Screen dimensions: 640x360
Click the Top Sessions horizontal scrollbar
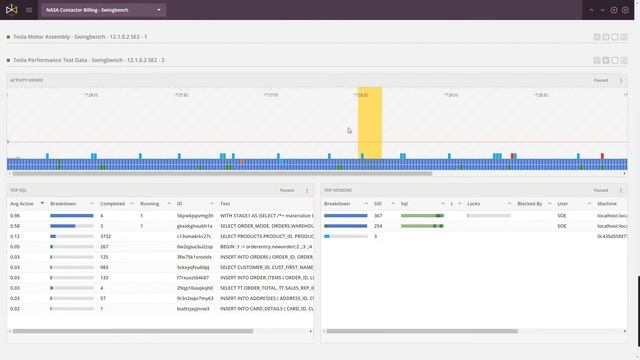422,331
